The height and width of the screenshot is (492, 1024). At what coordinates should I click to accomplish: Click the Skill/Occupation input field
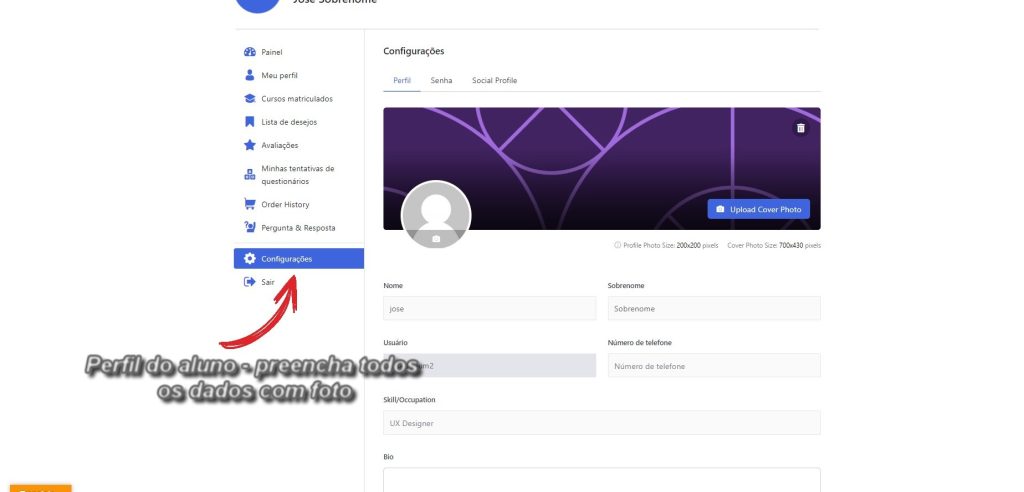tap(601, 423)
